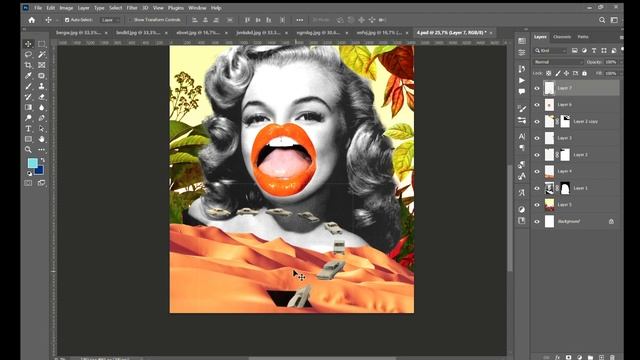Hide Layer 2 copy visibility eye
This screenshot has height=360, width=640.
(537, 122)
